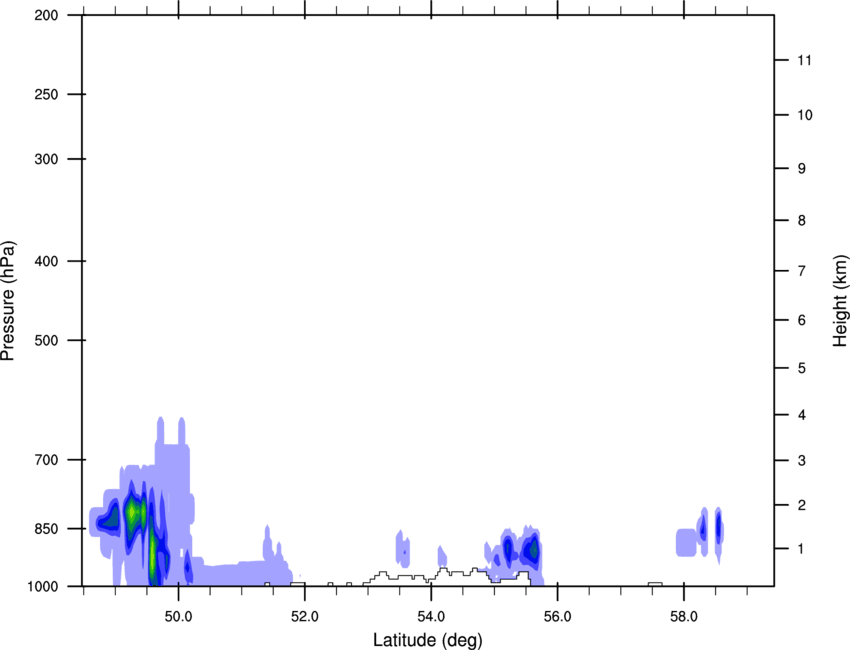Screen dimensions: 850x650
Task: Click latitude tick label 54.0
Action: click(x=431, y=617)
